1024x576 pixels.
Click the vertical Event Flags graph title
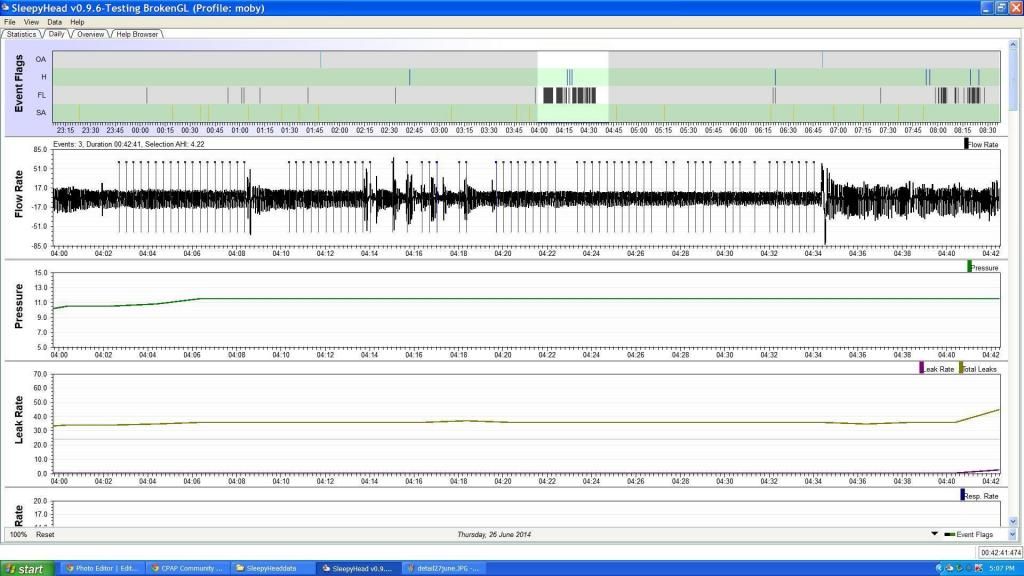click(19, 84)
